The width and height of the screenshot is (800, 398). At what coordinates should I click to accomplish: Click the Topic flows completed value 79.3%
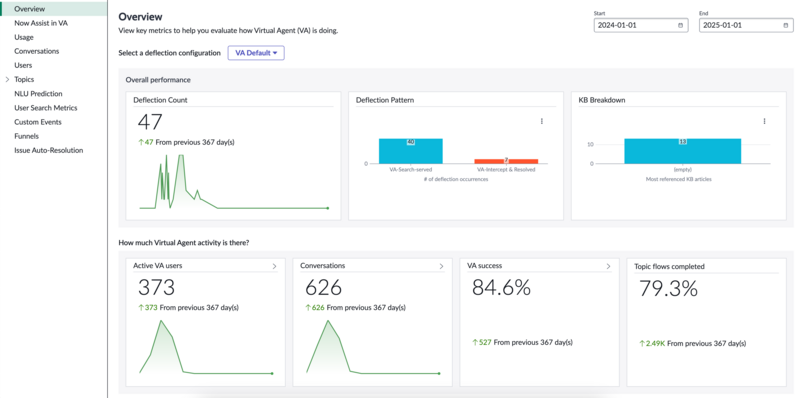pyautogui.click(x=668, y=289)
